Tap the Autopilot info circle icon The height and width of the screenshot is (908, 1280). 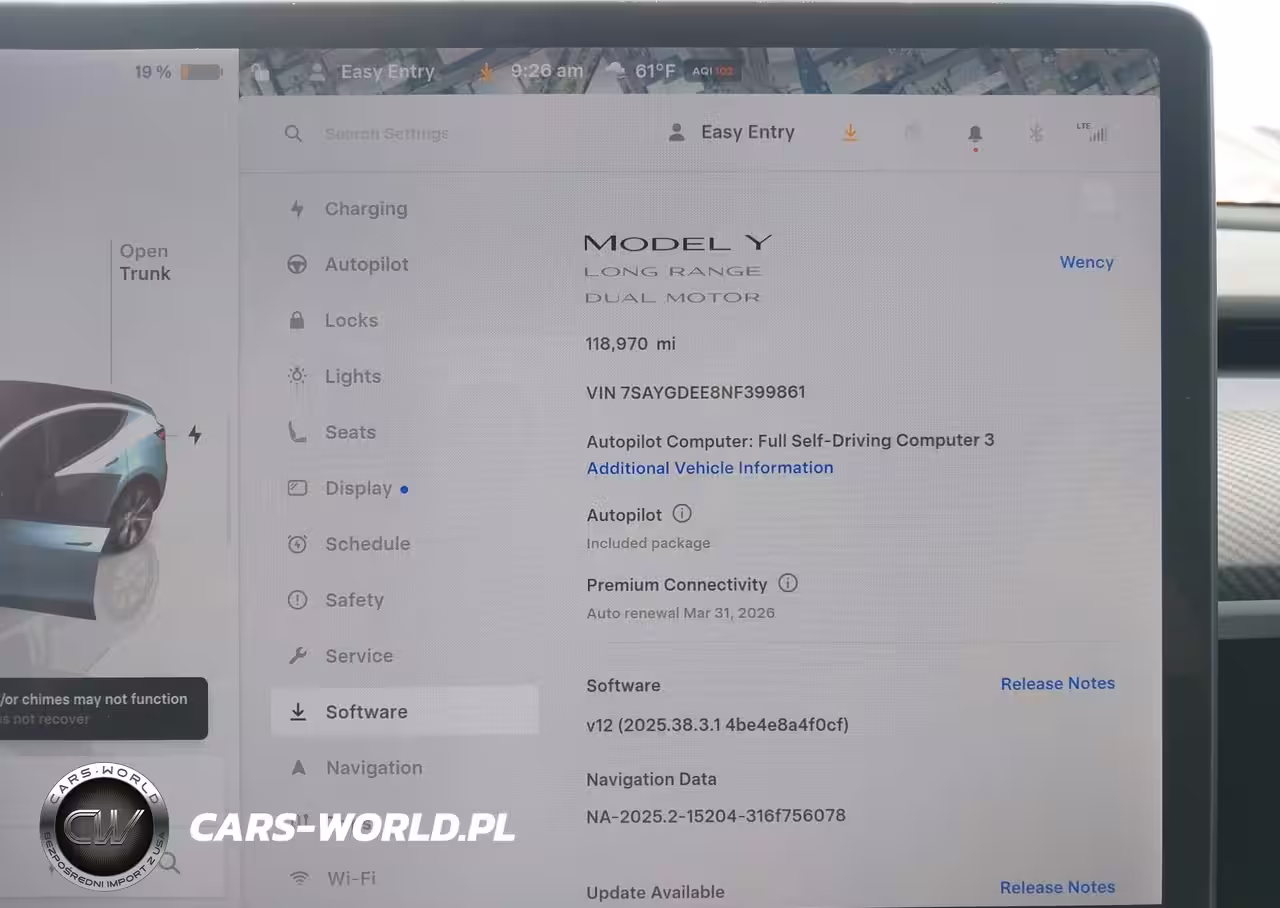pyautogui.click(x=682, y=514)
